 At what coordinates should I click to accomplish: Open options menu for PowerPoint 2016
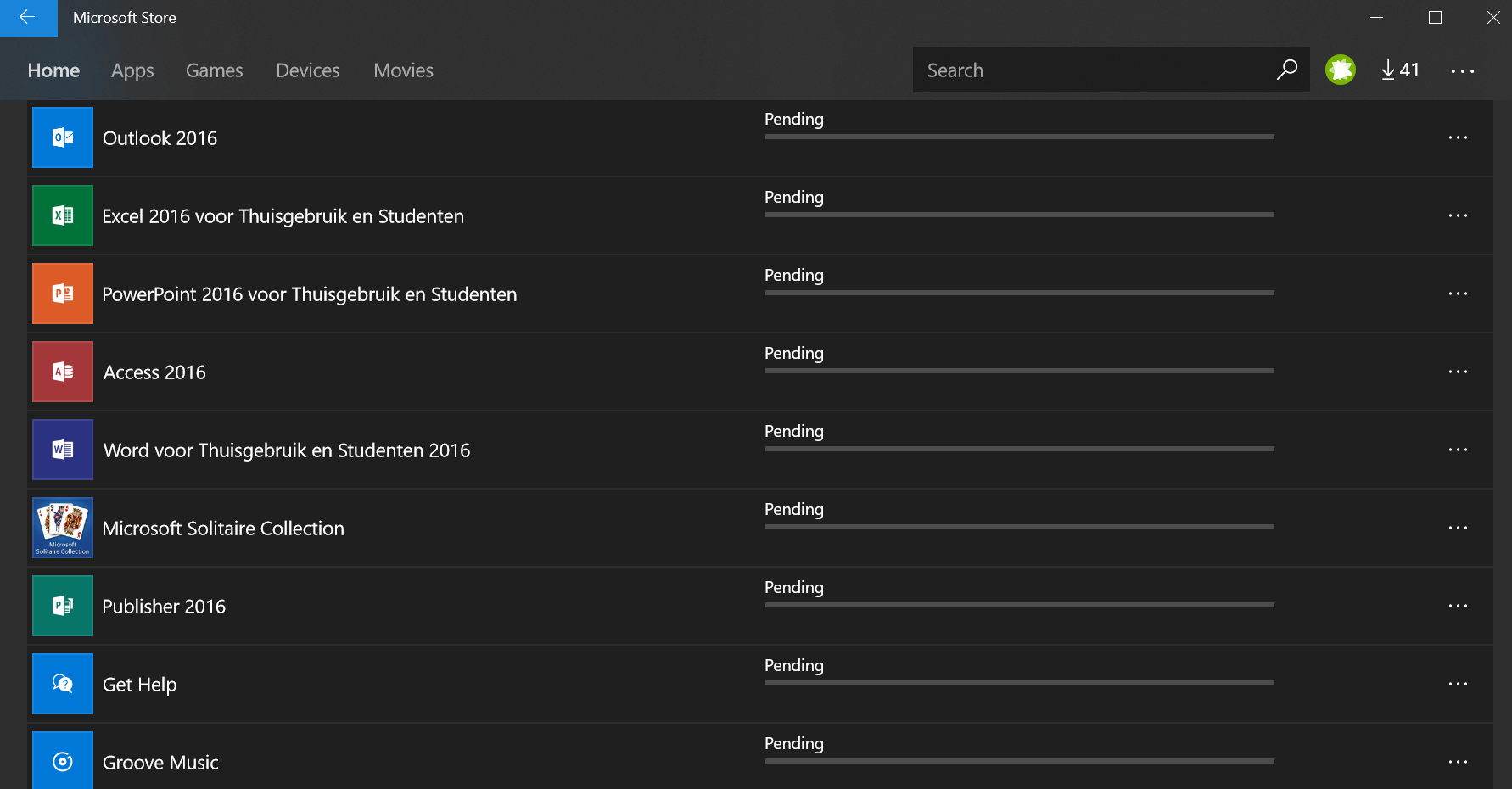1458,294
